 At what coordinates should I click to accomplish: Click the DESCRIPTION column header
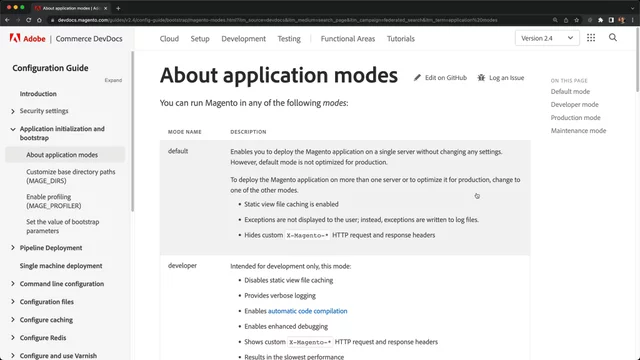click(248, 132)
